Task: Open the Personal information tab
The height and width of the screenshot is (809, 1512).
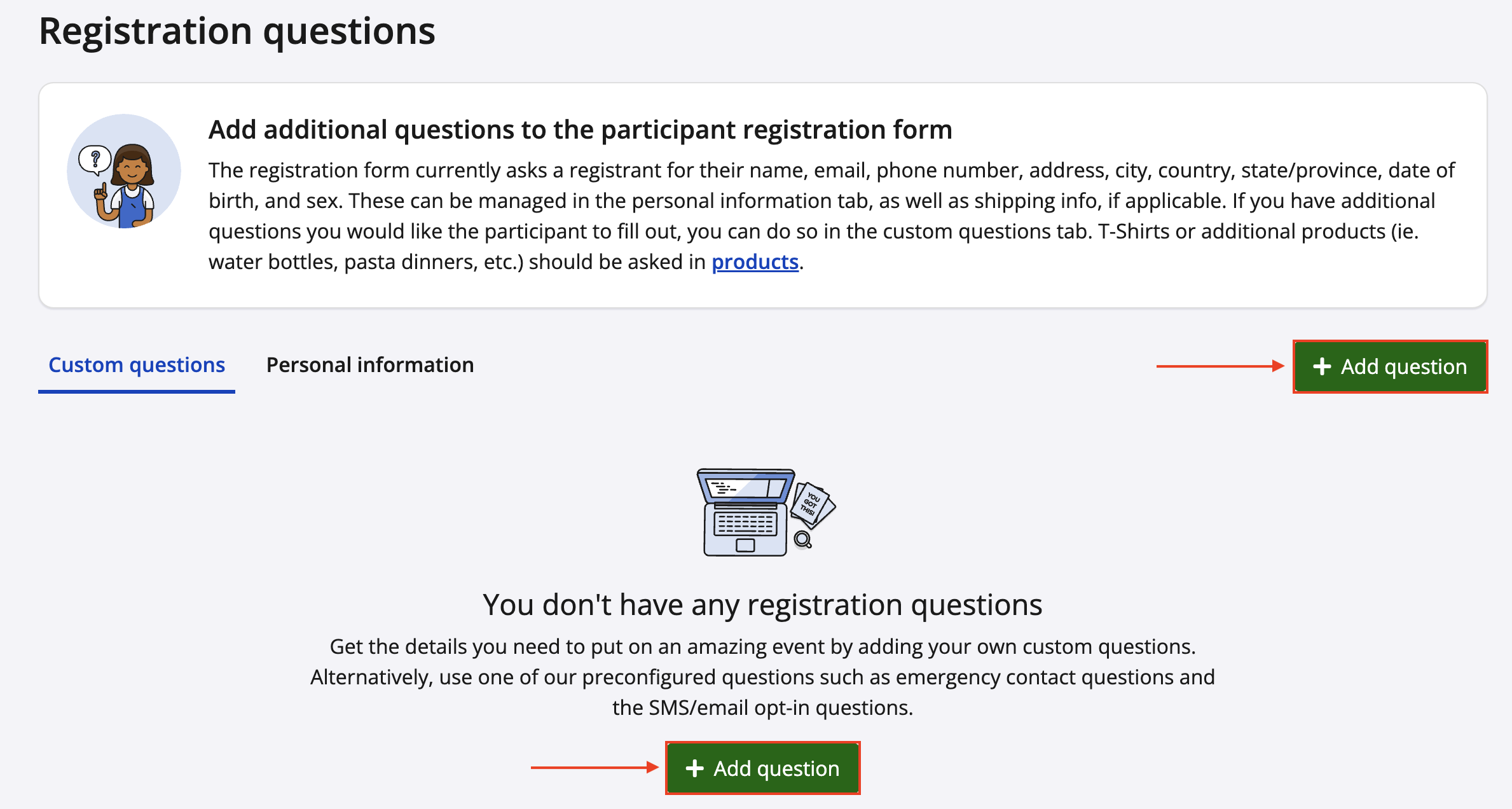Action: click(370, 365)
